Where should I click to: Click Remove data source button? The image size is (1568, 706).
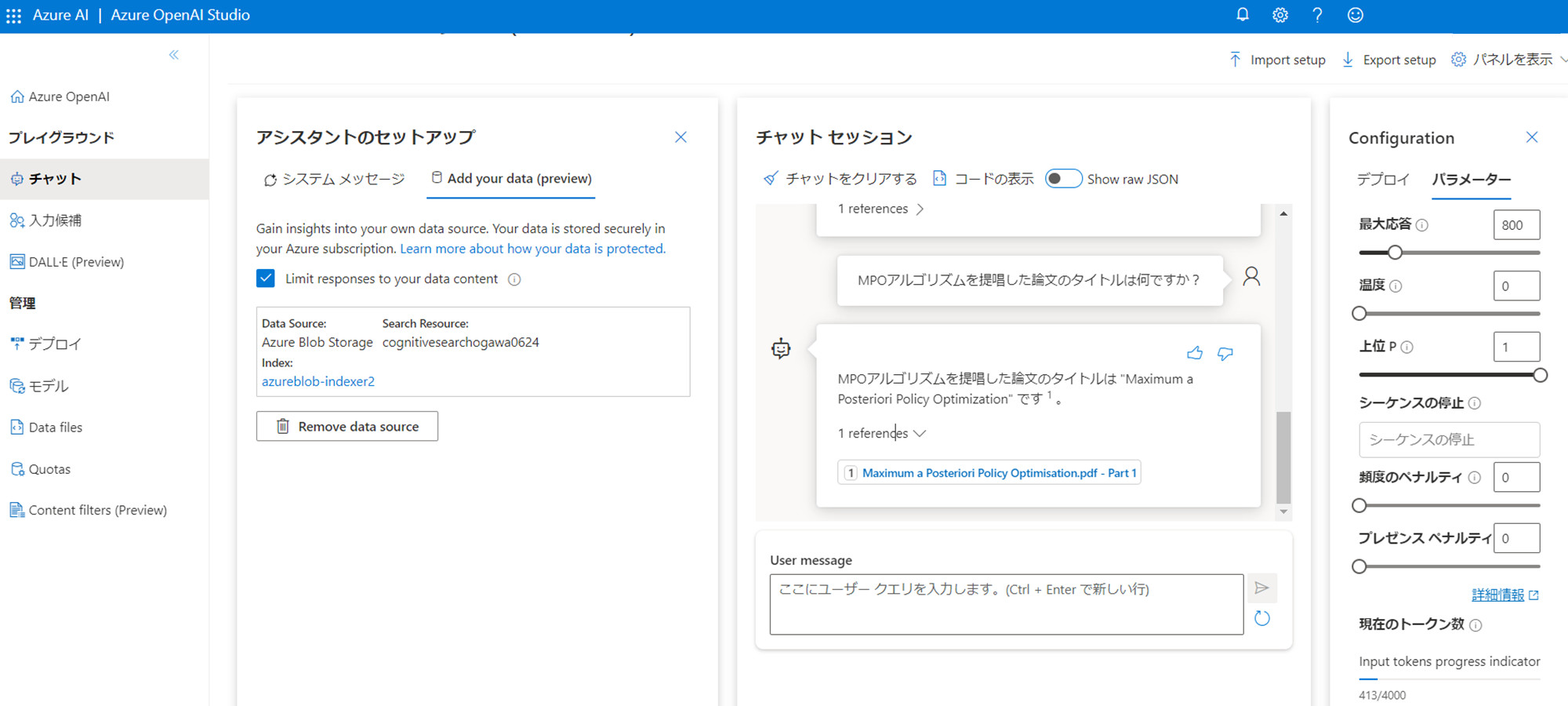(347, 426)
